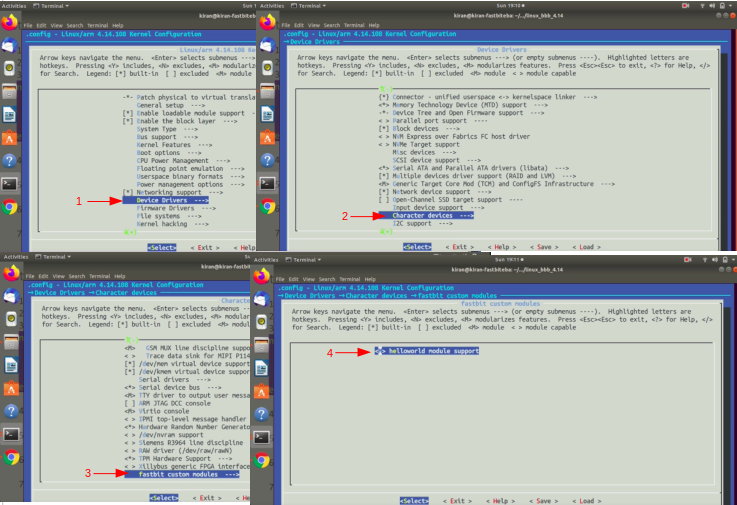Image resolution: width=737 pixels, height=505 pixels.
Task: Open the Terminal app menu above the Device Drivers window
Action: [308, 6]
